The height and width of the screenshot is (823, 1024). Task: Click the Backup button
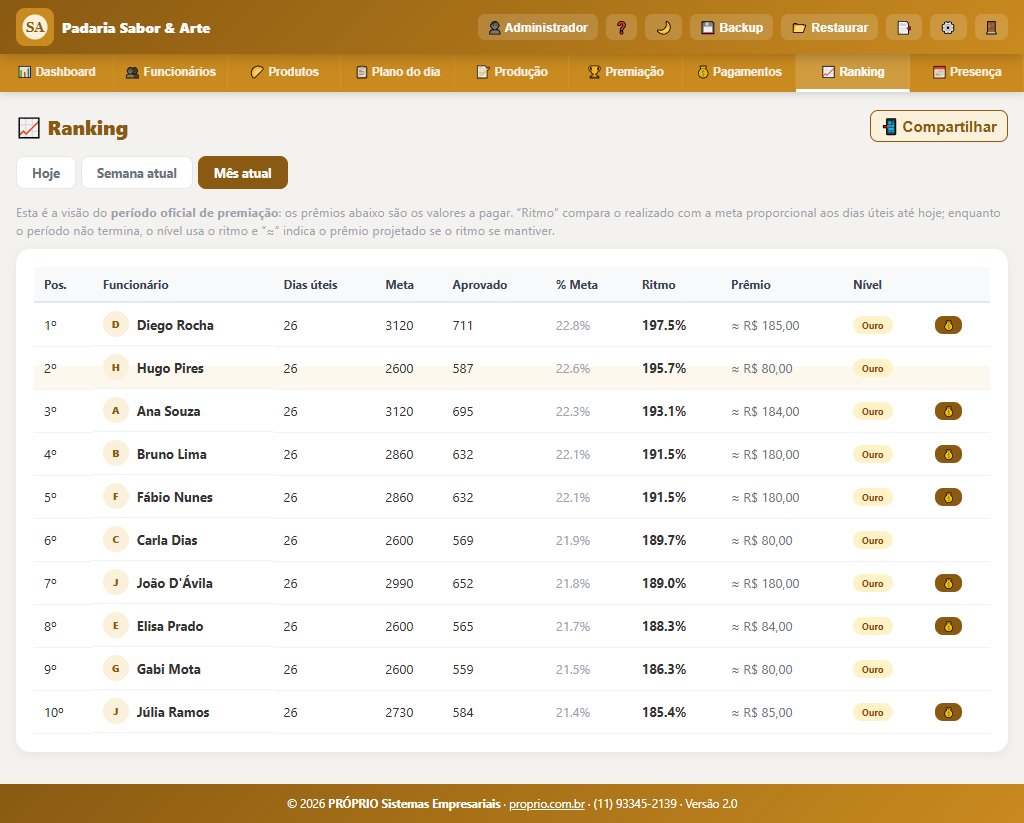pos(731,27)
